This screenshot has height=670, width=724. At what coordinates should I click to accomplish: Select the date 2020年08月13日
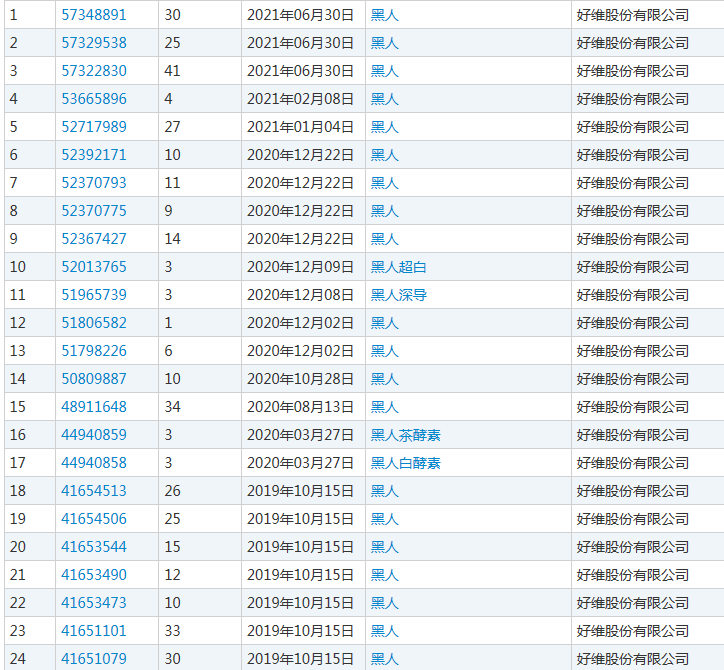coord(300,407)
